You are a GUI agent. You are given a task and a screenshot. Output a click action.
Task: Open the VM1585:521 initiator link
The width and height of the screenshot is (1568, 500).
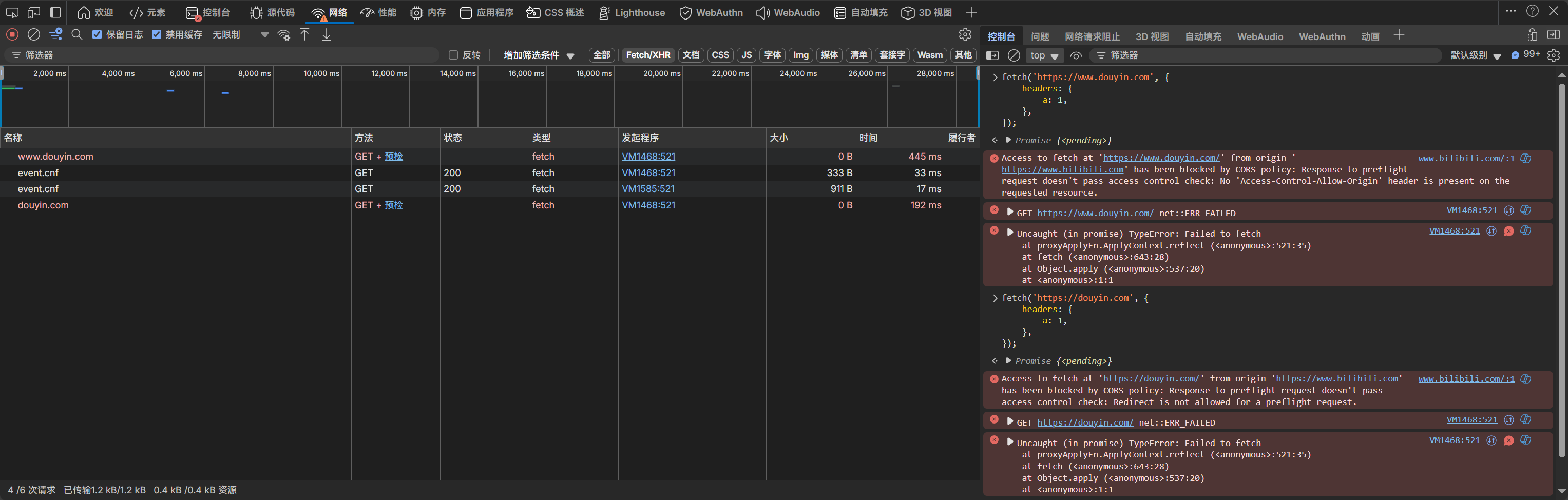click(647, 188)
